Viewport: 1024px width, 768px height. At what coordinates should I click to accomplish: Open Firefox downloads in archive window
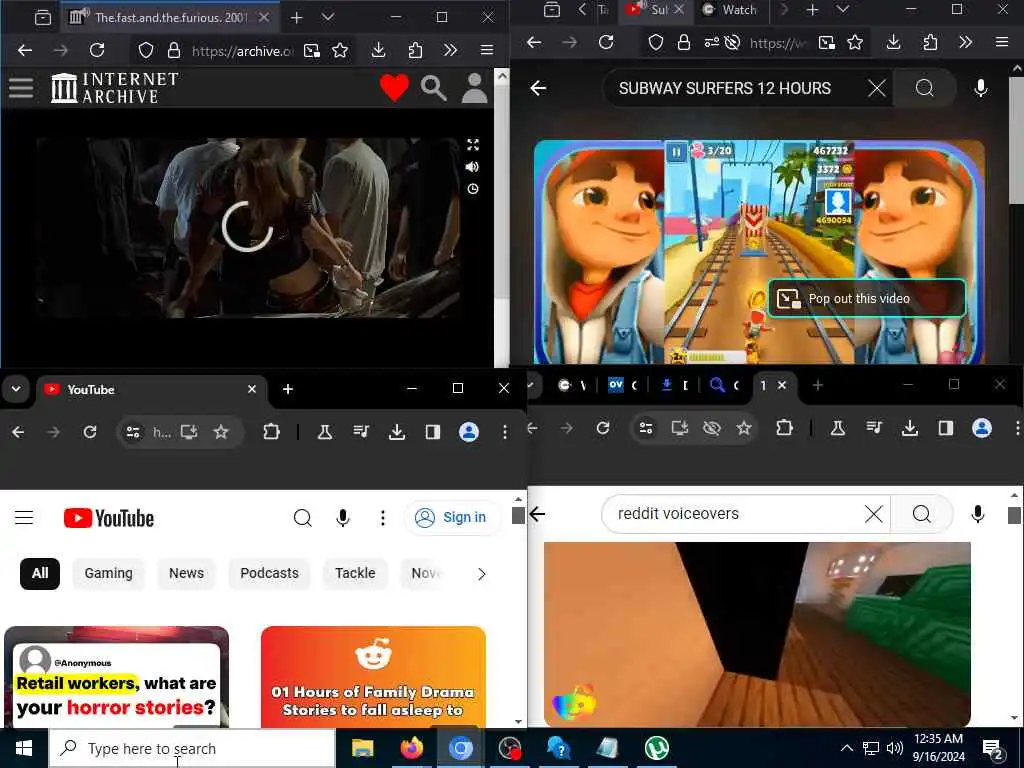(378, 50)
